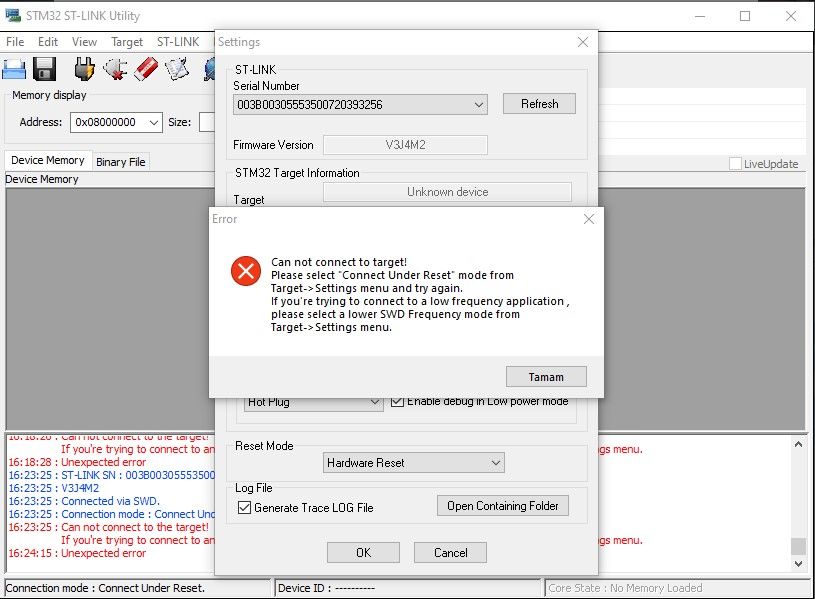The height and width of the screenshot is (599, 815).
Task: Toggle the LiveUpdate checkbox
Action: (x=735, y=164)
